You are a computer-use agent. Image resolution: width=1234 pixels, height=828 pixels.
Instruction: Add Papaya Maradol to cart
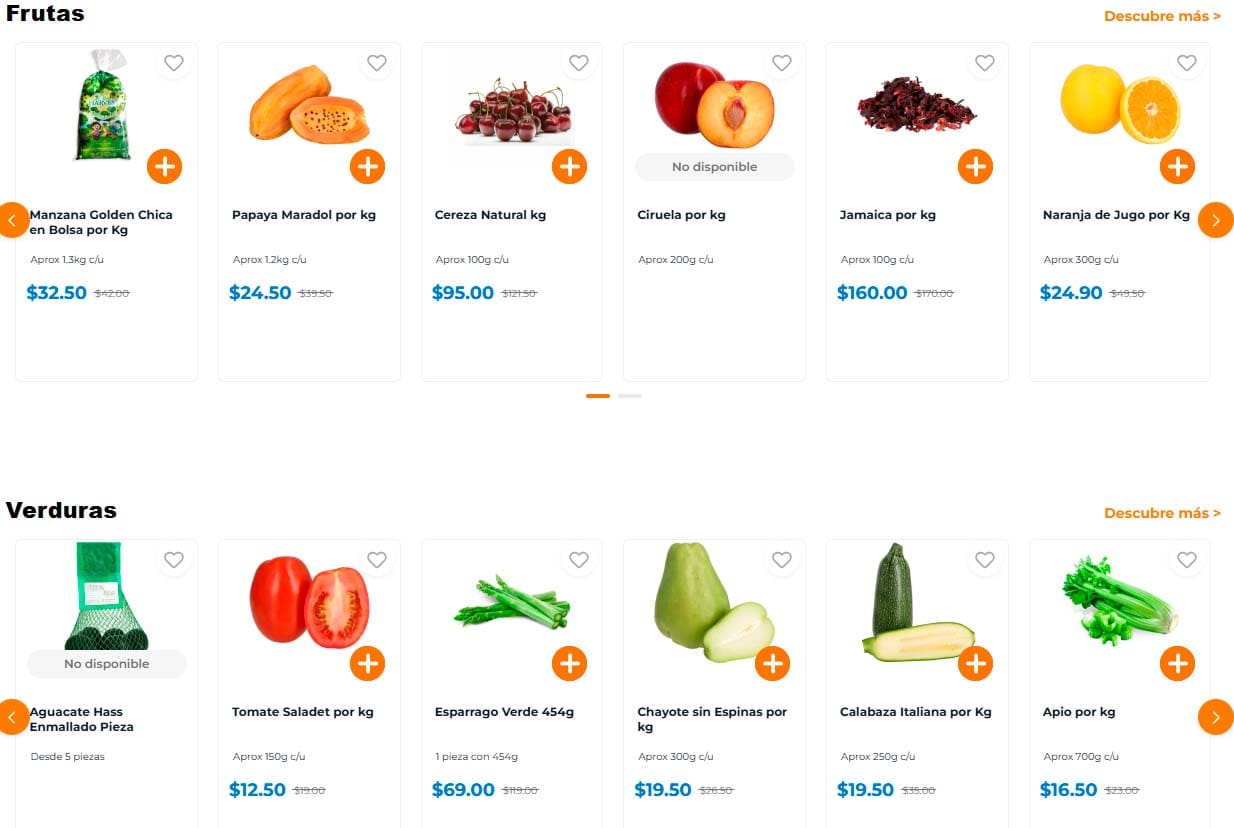[x=367, y=166]
